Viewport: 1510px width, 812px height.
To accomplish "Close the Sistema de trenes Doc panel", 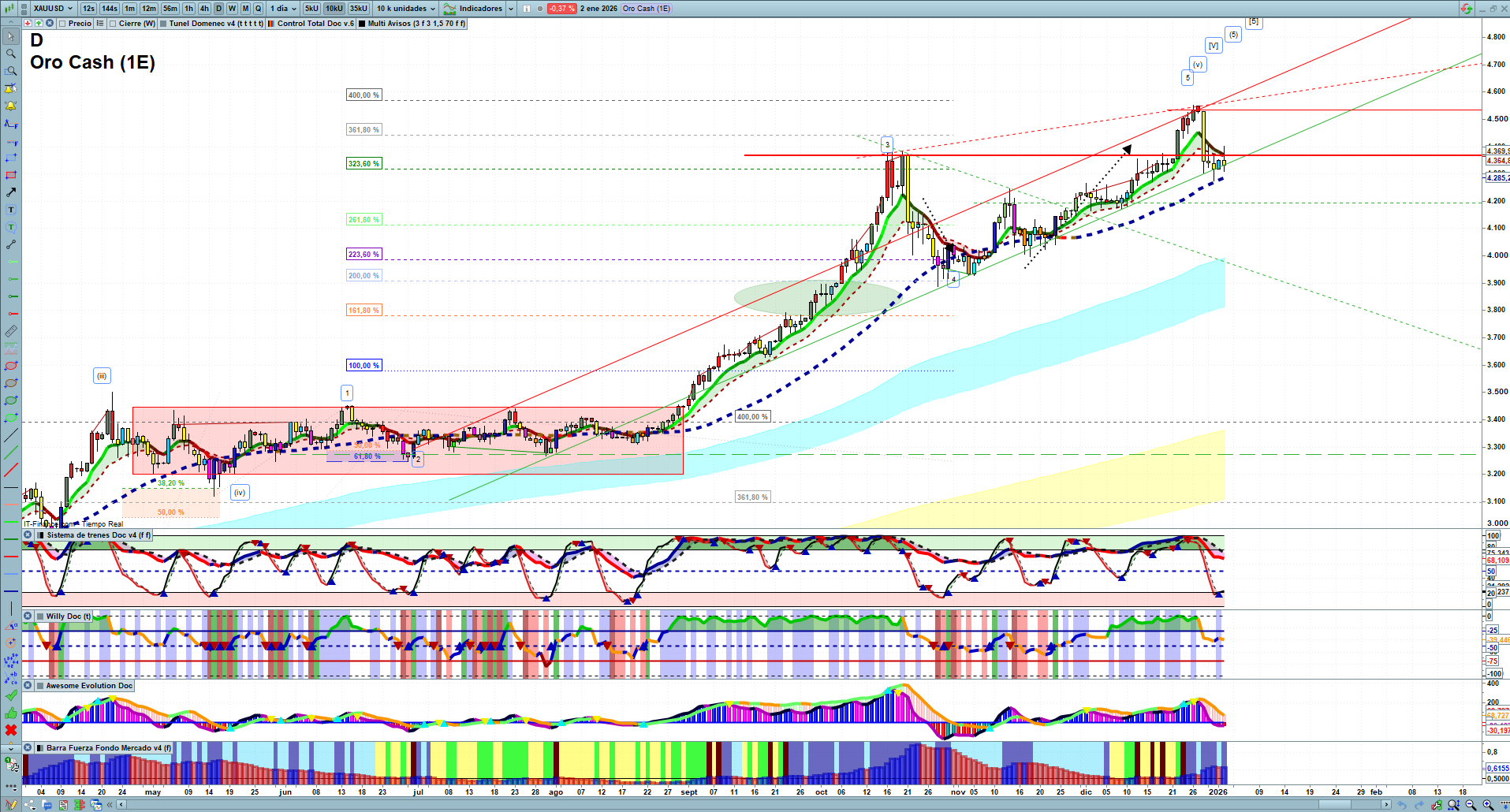I will click(28, 535).
